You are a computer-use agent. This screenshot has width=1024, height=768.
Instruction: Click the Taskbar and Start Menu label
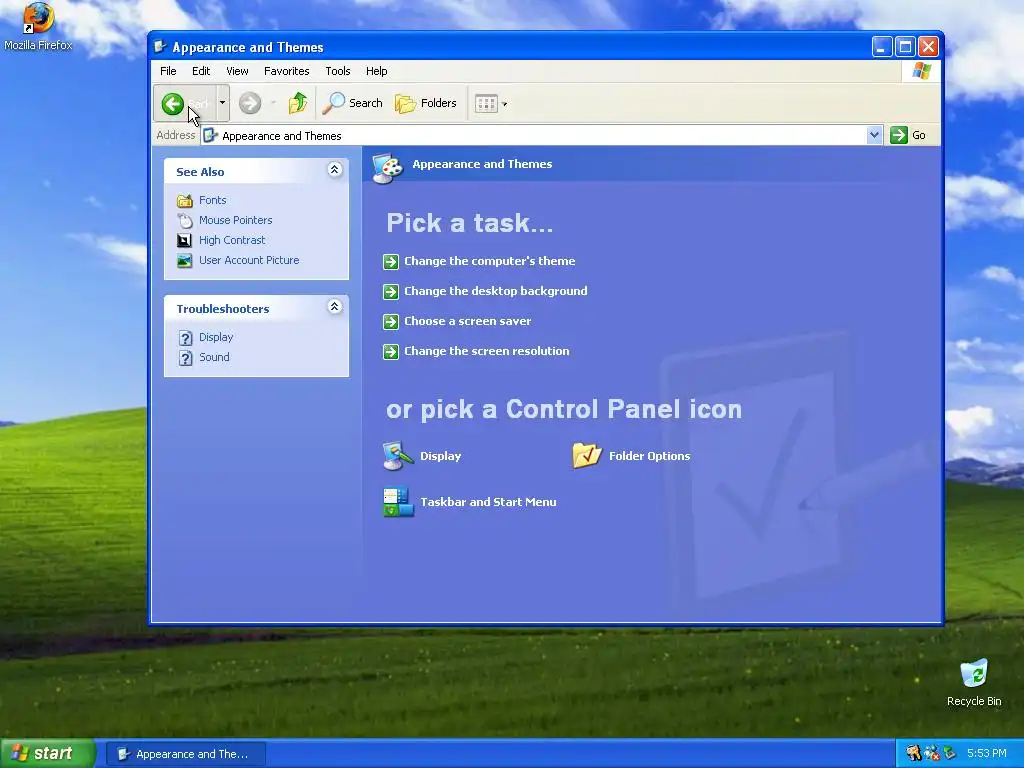[x=488, y=502]
